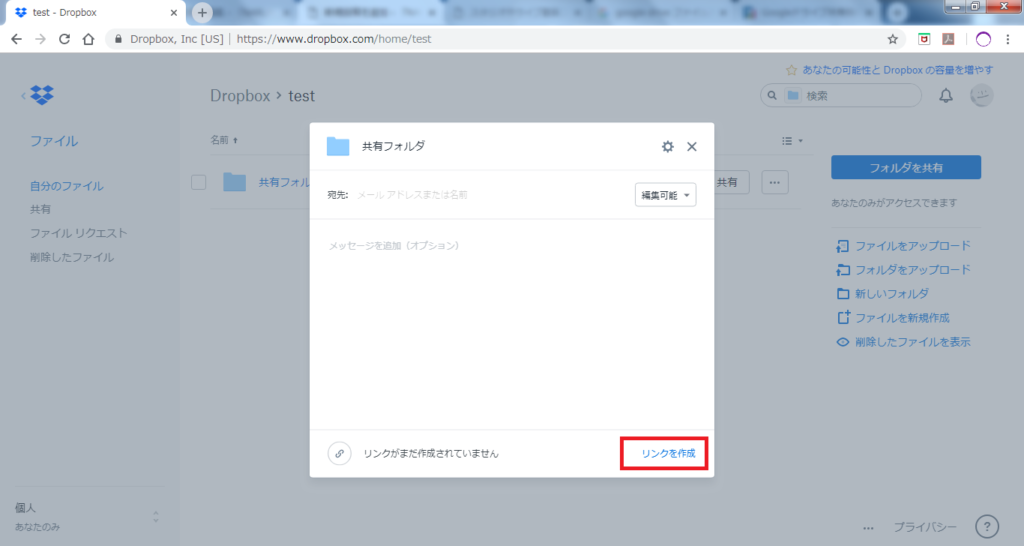The height and width of the screenshot is (546, 1024).
Task: Open a new browser tab
Action: tap(202, 12)
